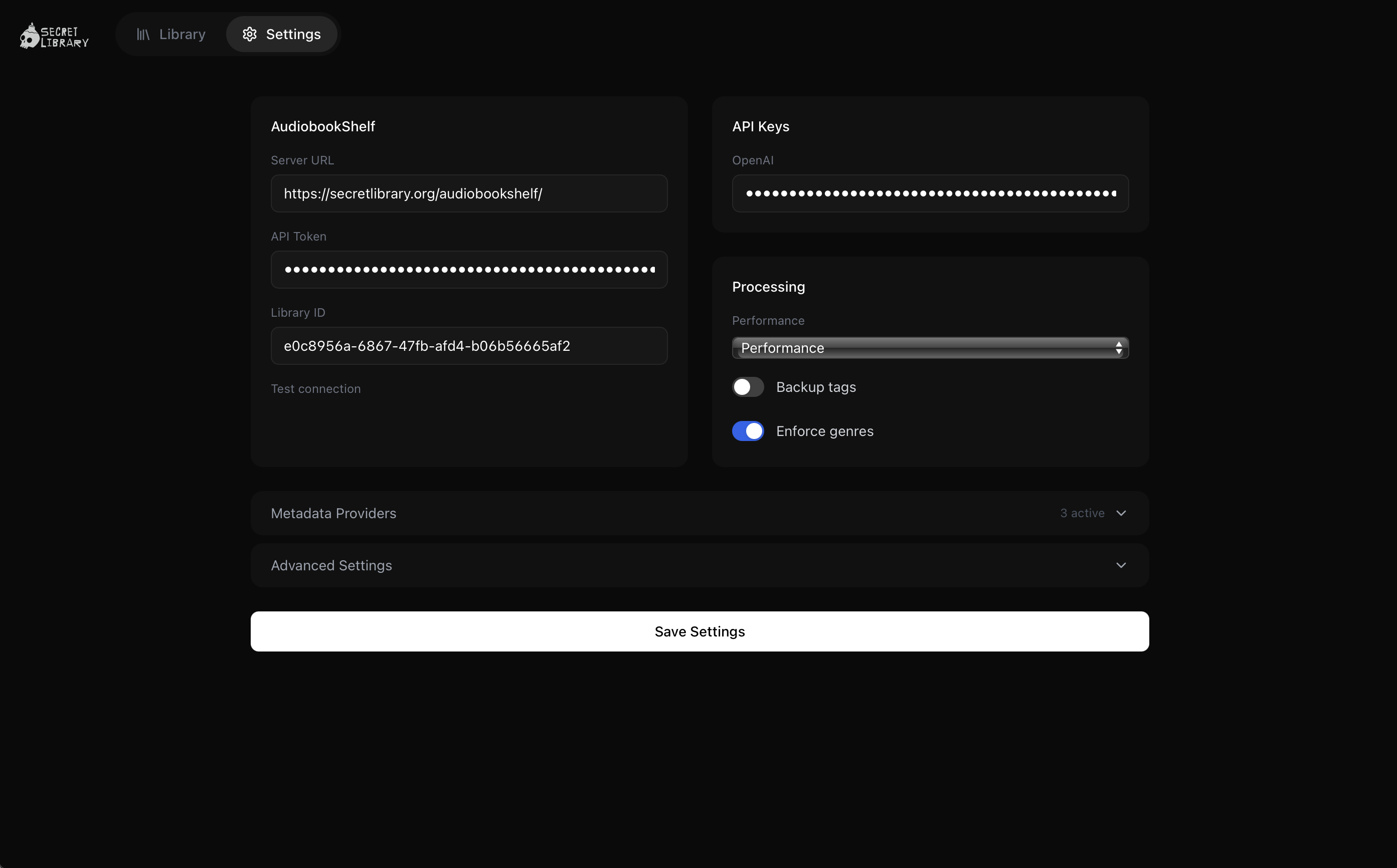The width and height of the screenshot is (1397, 868).
Task: Enable the Backup tags toggle
Action: 747,387
